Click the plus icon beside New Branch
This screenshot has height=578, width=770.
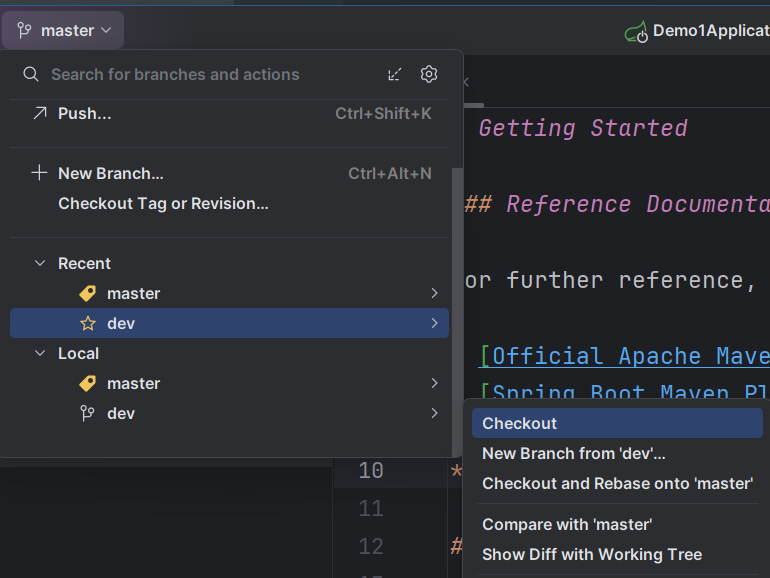pyautogui.click(x=39, y=173)
